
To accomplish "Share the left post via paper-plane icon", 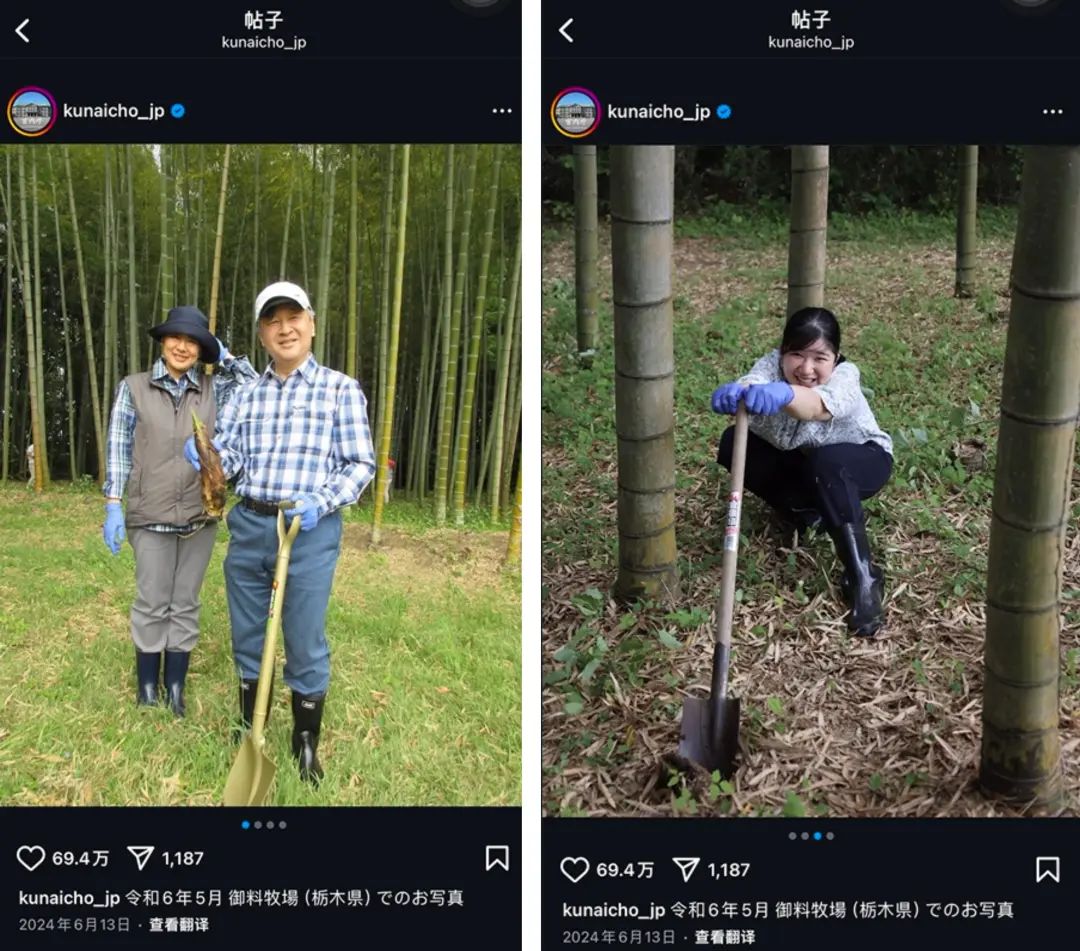I will pyautogui.click(x=141, y=858).
